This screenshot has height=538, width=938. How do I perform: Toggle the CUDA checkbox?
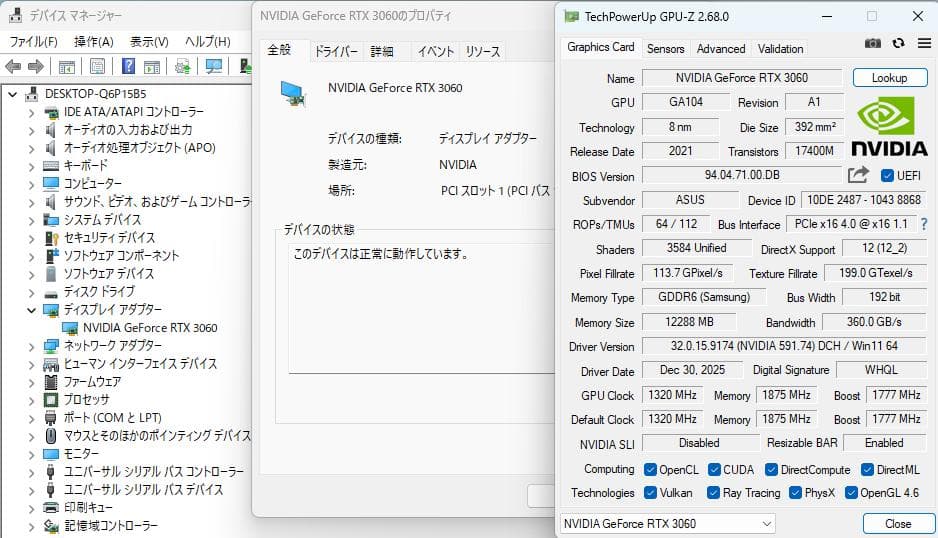[x=714, y=470]
